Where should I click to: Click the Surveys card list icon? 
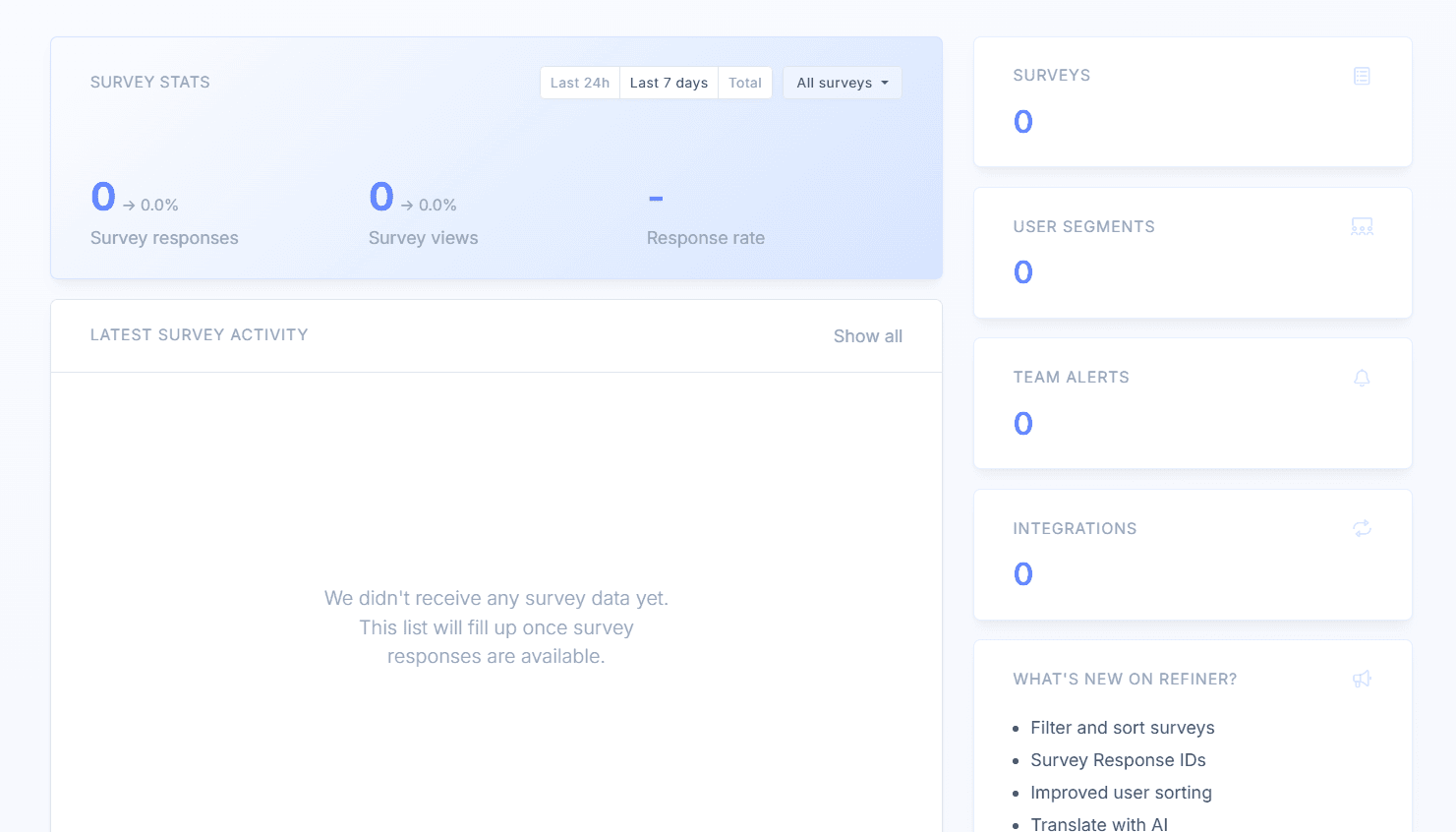pyautogui.click(x=1362, y=76)
